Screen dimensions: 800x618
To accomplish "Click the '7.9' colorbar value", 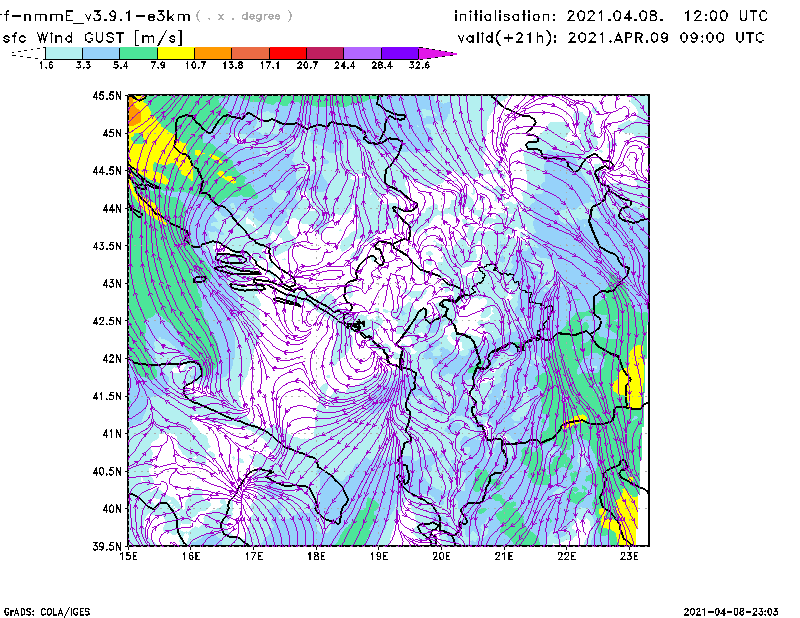I will pyautogui.click(x=158, y=65).
